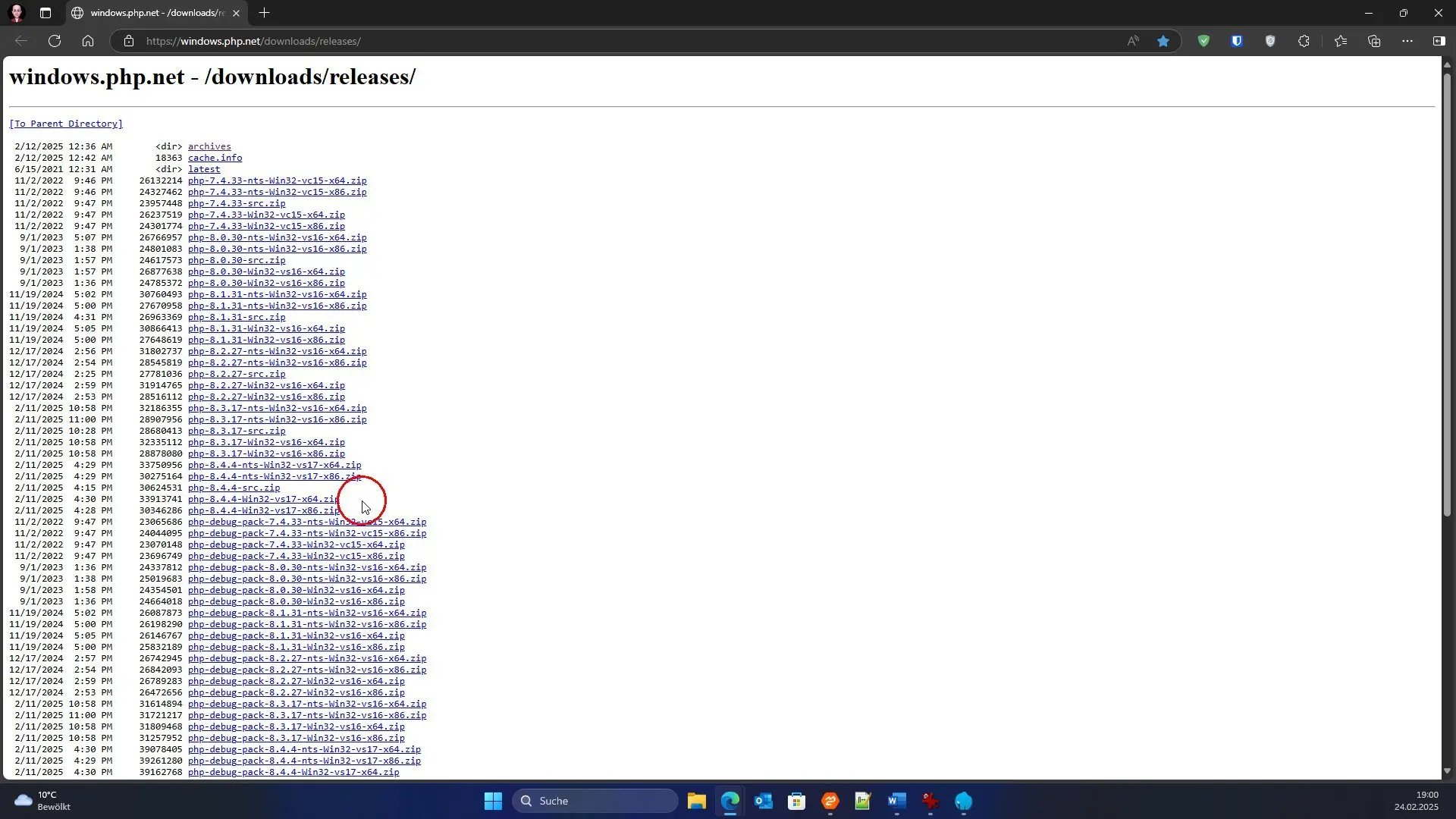Open the browser profile avatar
Screen dimensions: 1456x819
pyautogui.click(x=17, y=13)
